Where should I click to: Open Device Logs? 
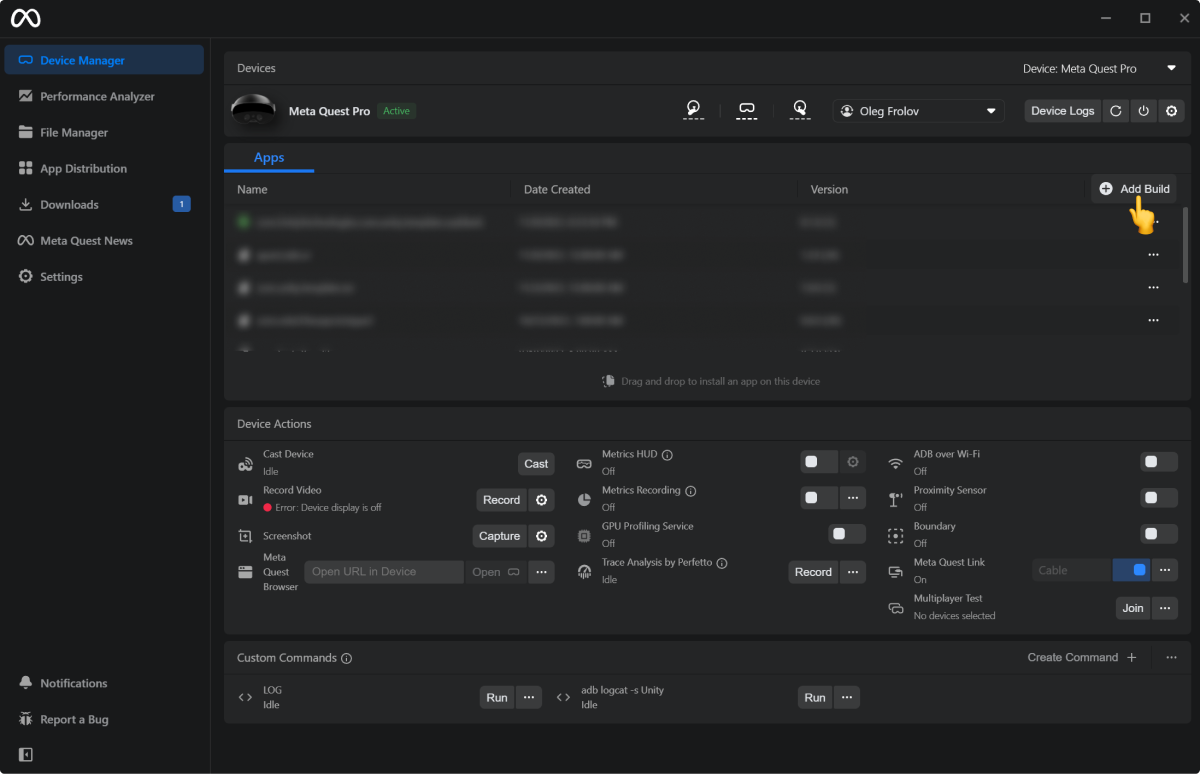coord(1063,111)
